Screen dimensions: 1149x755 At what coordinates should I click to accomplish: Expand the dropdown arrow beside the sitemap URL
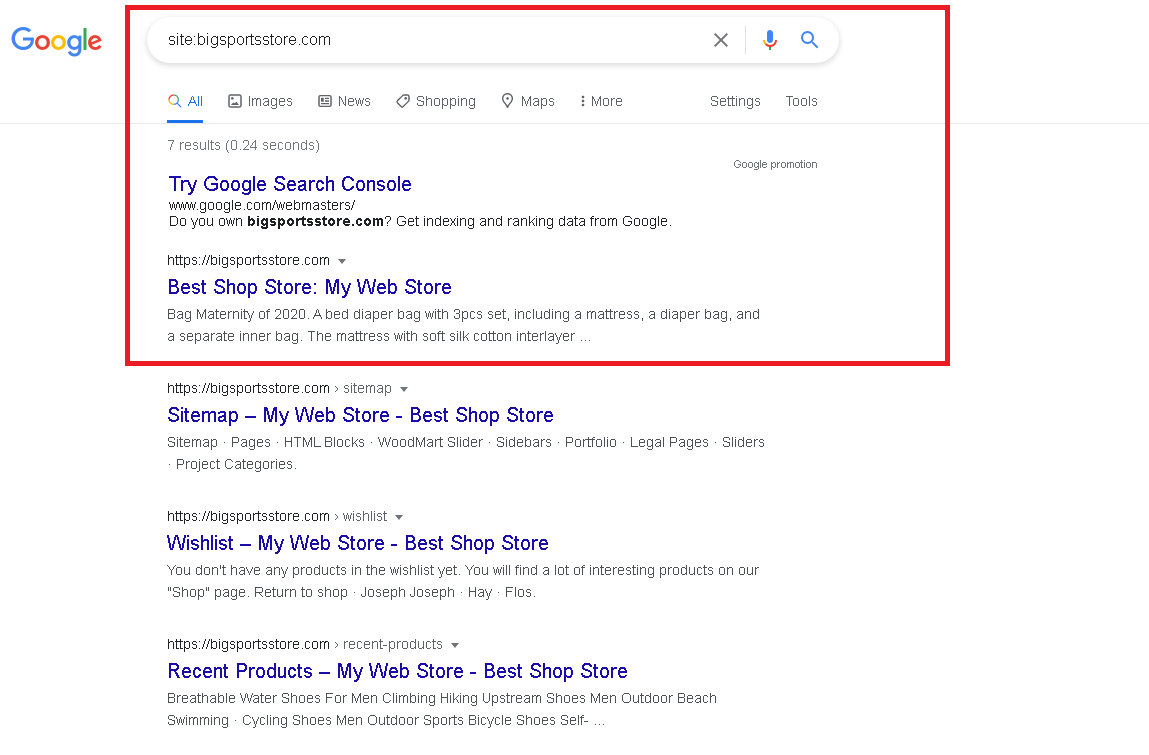pyautogui.click(x=404, y=389)
